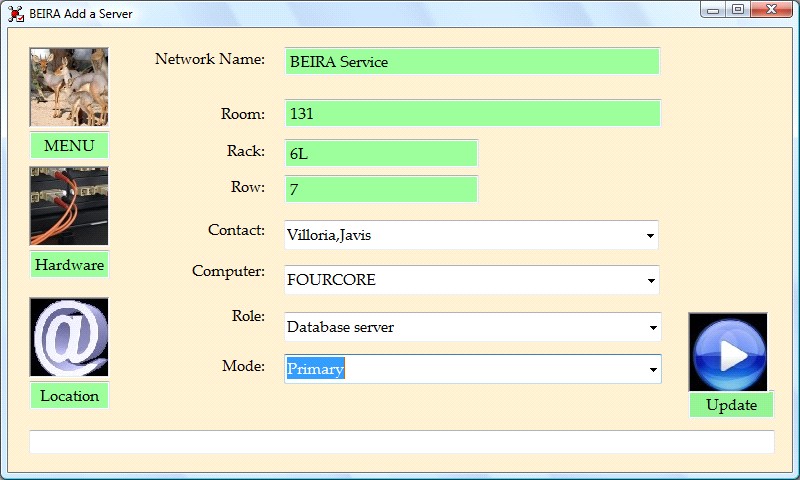Click the BEIRA app icon in title bar
Screen dimensions: 800x480
pos(16,13)
